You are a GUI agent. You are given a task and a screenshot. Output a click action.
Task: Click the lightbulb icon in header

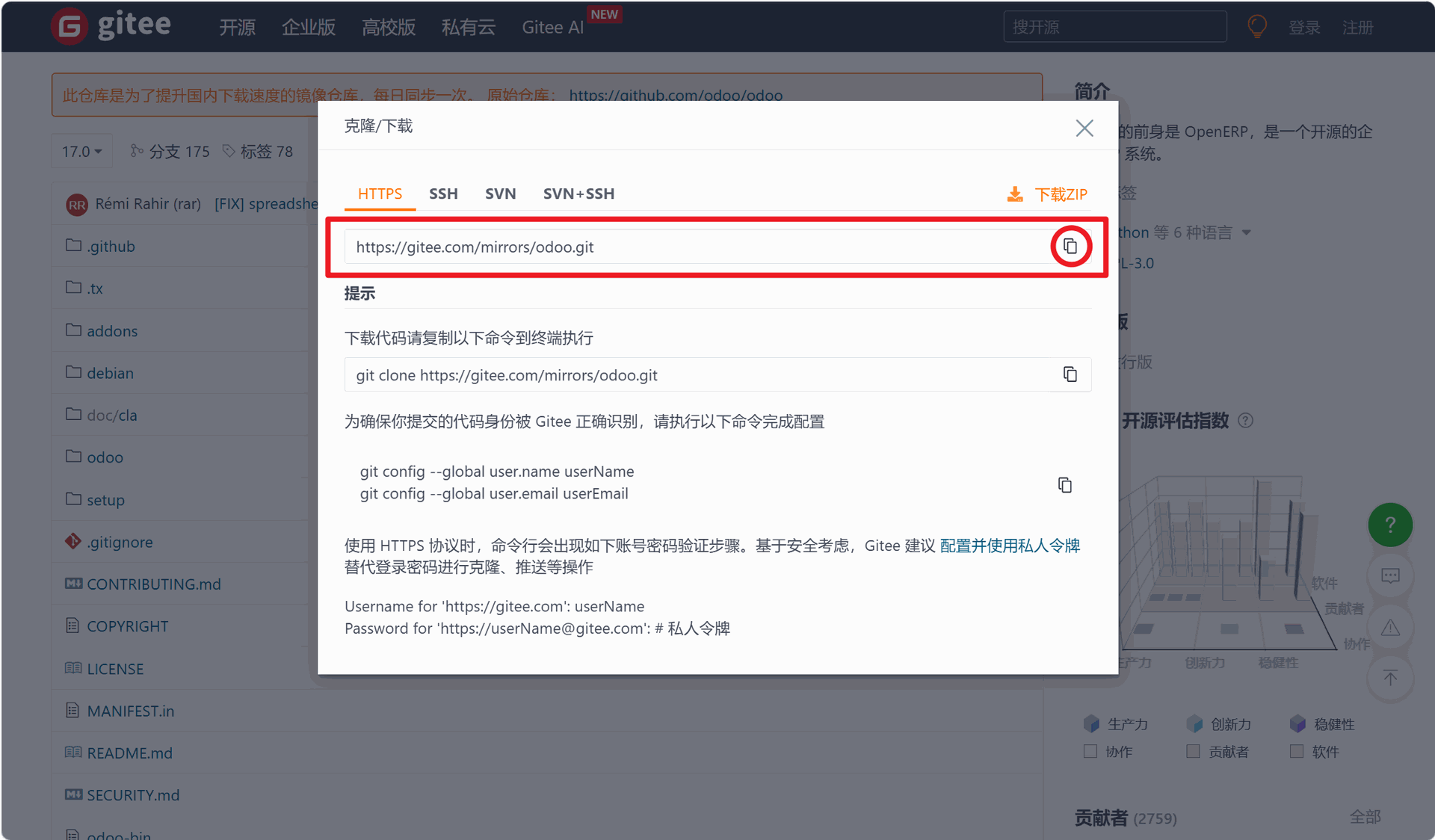coord(1258,27)
